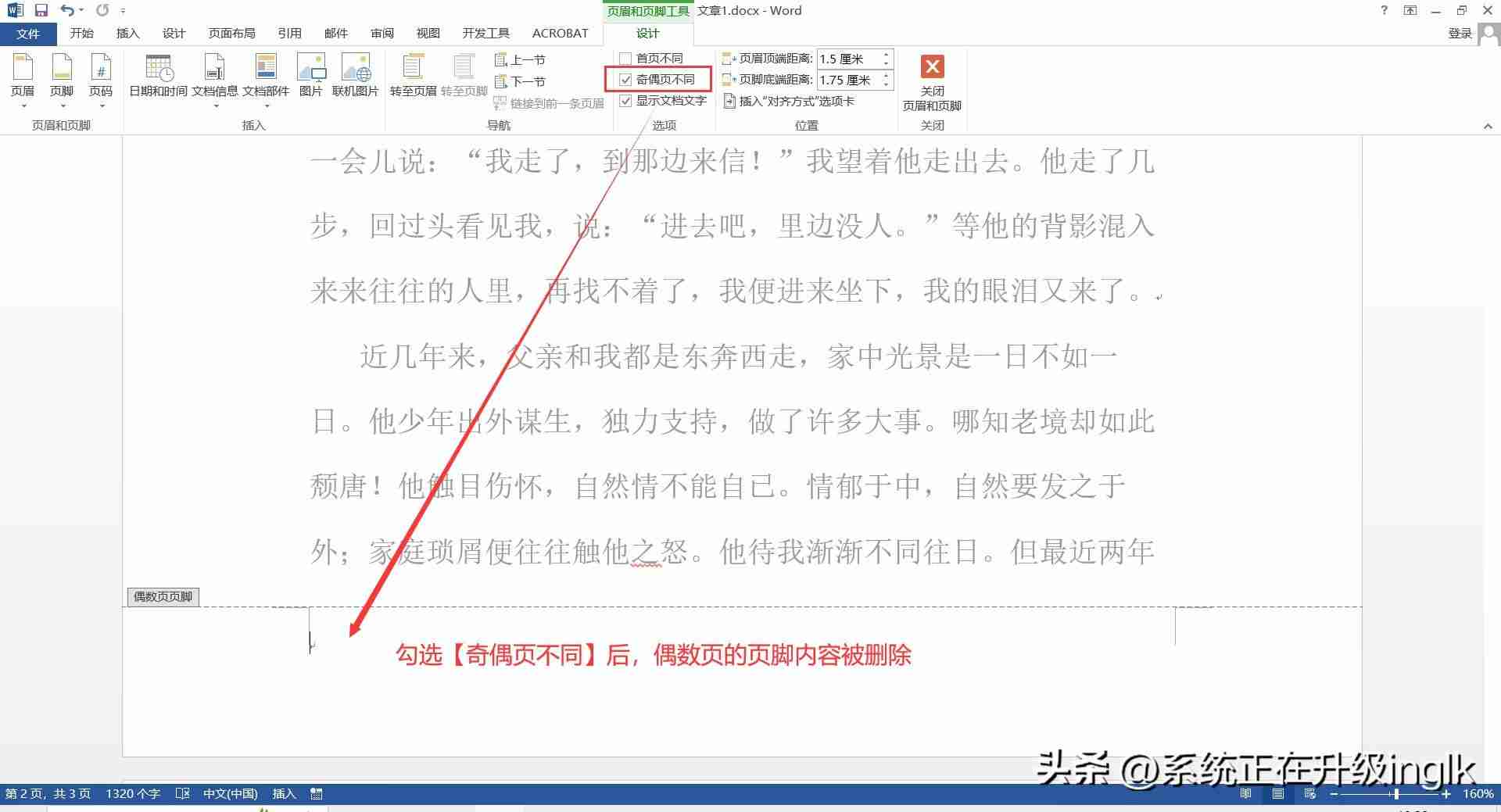Increase 页眉顶端距离 spinner up arrow
Screen dimensions: 1501x812
point(886,55)
